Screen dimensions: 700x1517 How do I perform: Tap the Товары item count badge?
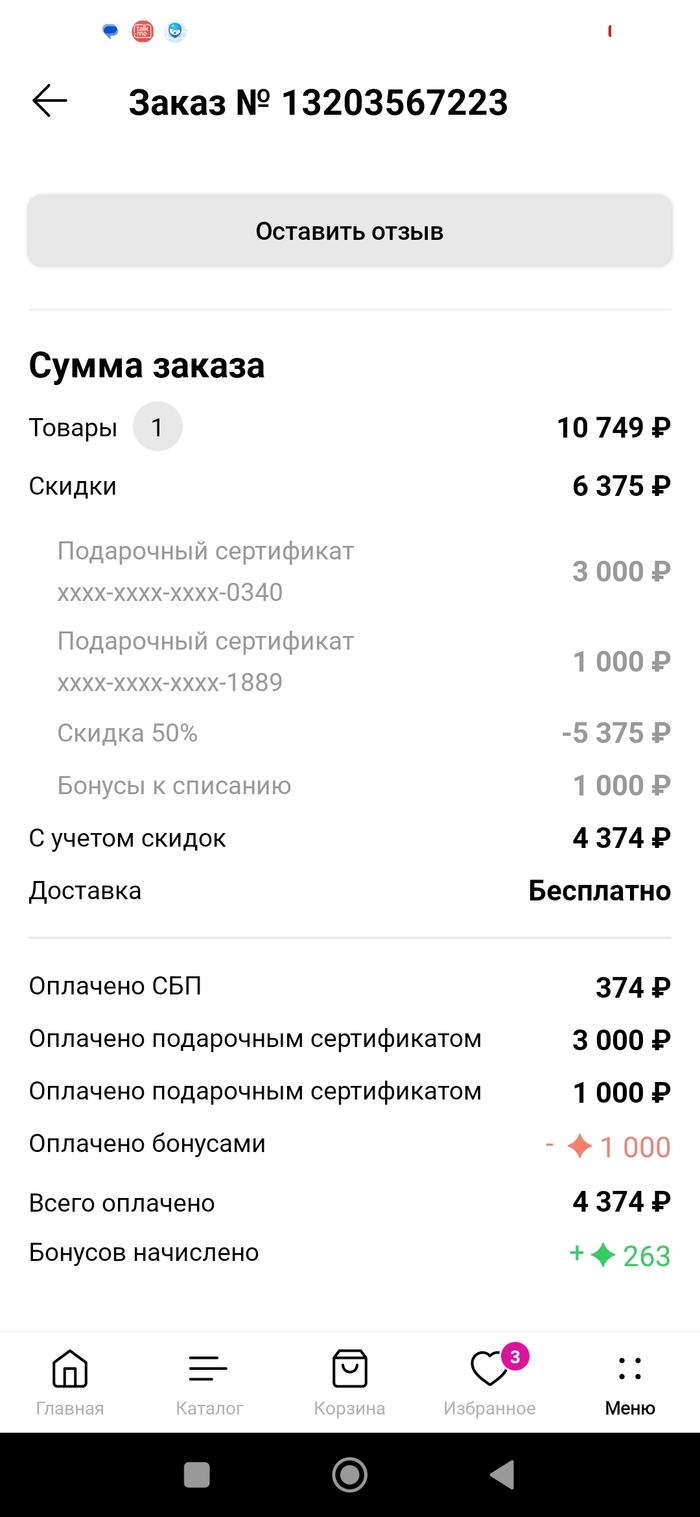tap(157, 429)
